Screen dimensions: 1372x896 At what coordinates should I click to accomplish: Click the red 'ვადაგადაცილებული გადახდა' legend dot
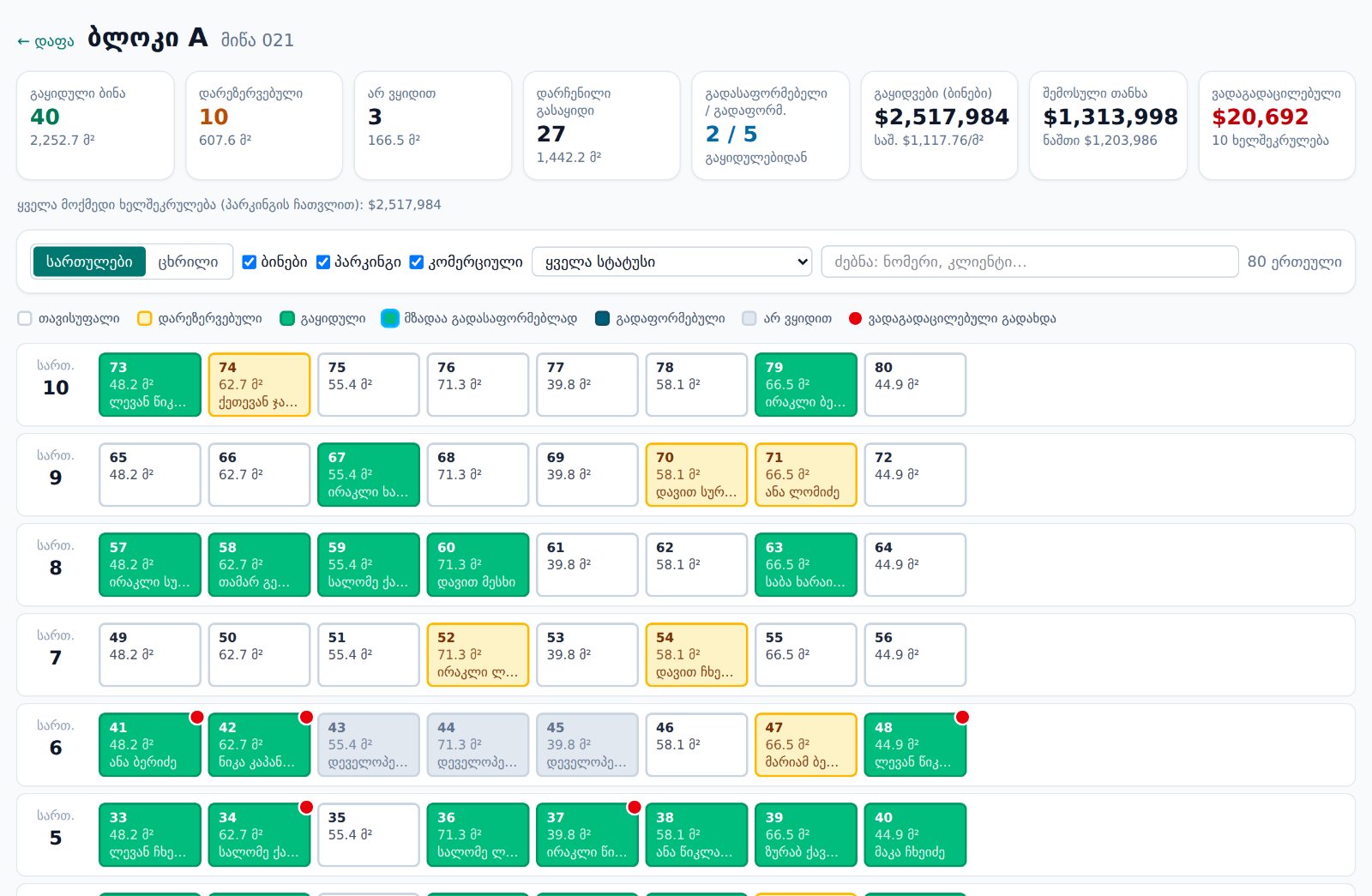coord(855,319)
